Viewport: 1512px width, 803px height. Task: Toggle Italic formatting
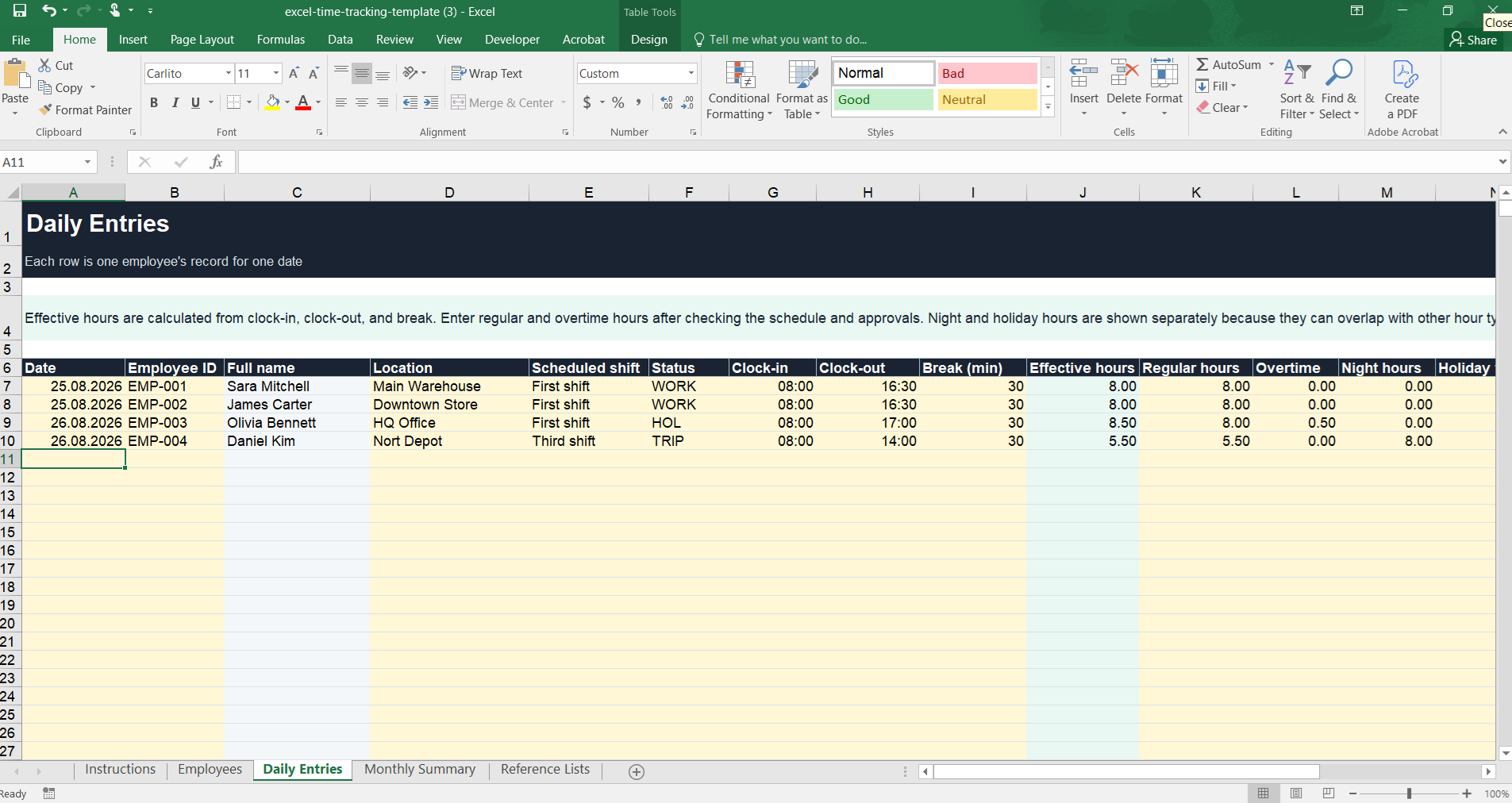[x=175, y=102]
